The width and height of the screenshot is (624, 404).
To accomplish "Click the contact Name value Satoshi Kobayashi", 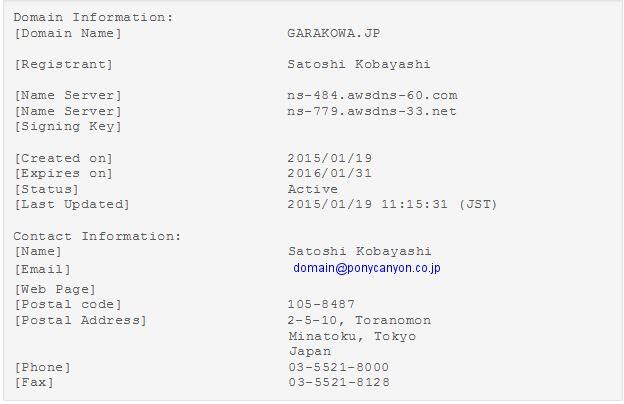I will pos(359,251).
